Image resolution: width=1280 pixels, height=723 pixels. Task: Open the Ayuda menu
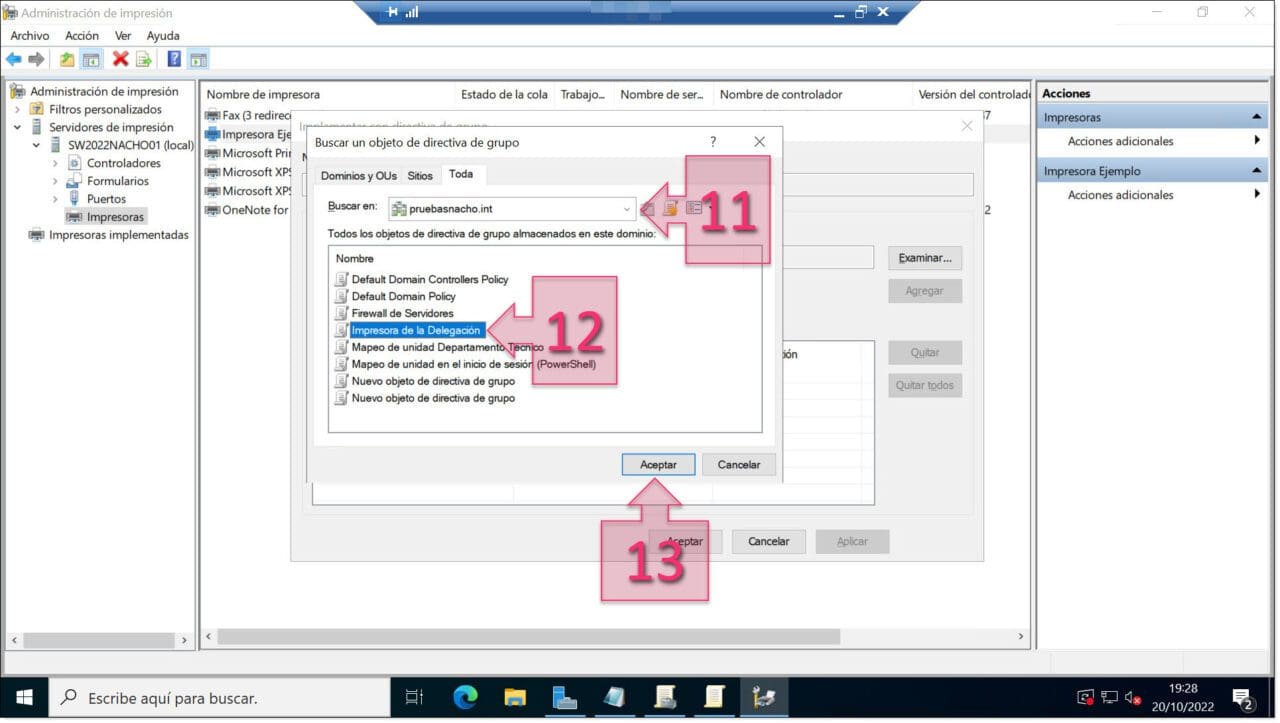(x=163, y=35)
